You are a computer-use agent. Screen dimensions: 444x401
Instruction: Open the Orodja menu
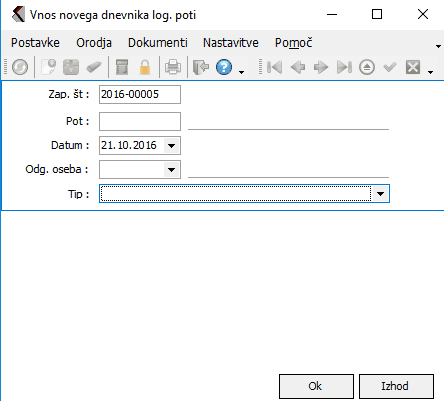[x=94, y=43]
